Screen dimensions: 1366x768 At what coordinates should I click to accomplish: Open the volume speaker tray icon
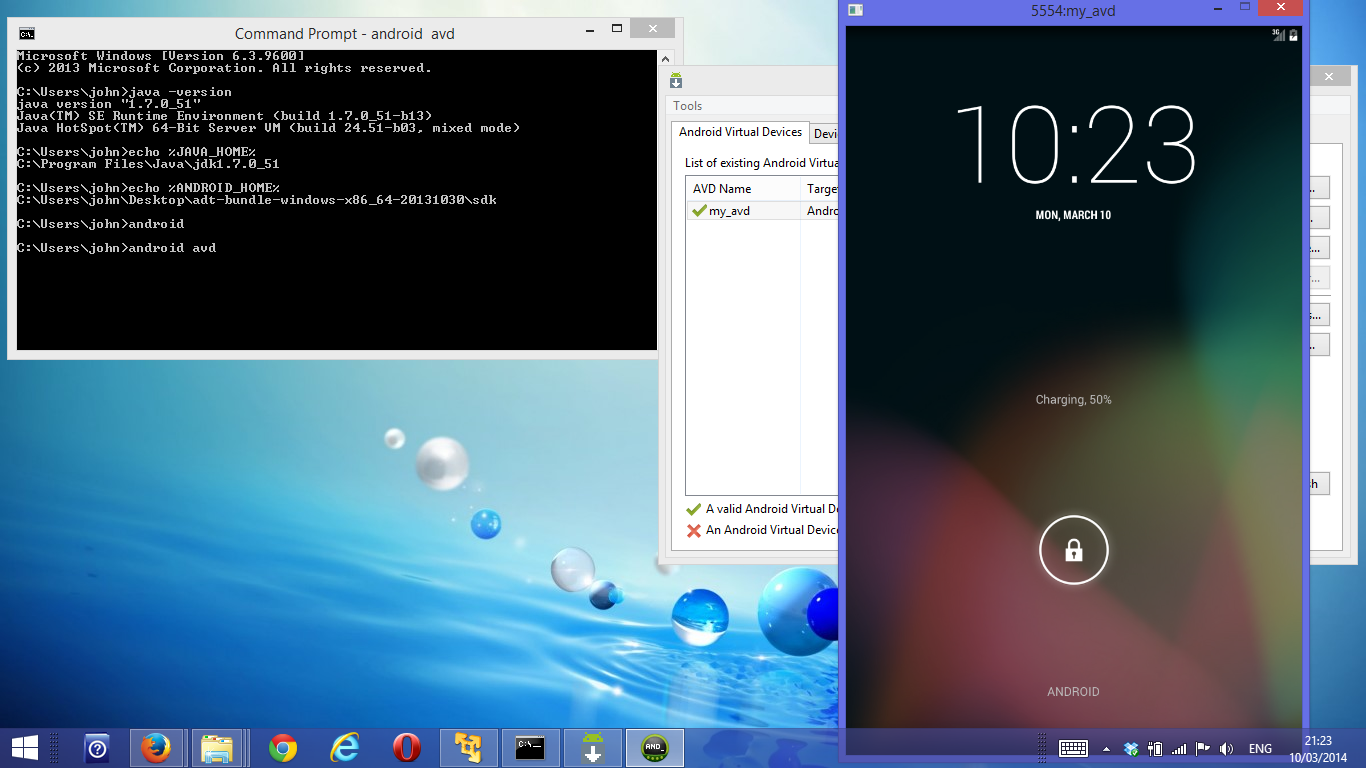pyautogui.click(x=1227, y=748)
